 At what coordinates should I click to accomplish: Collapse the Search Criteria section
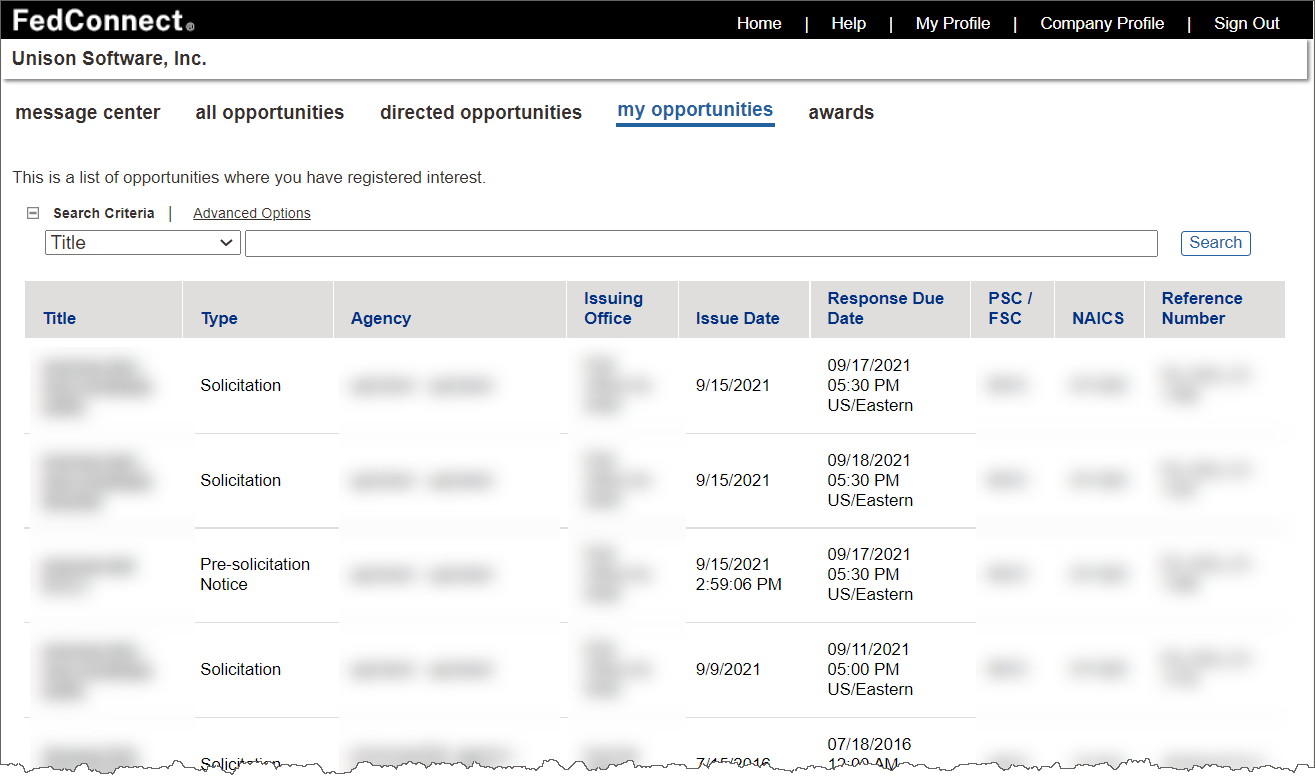[x=33, y=213]
